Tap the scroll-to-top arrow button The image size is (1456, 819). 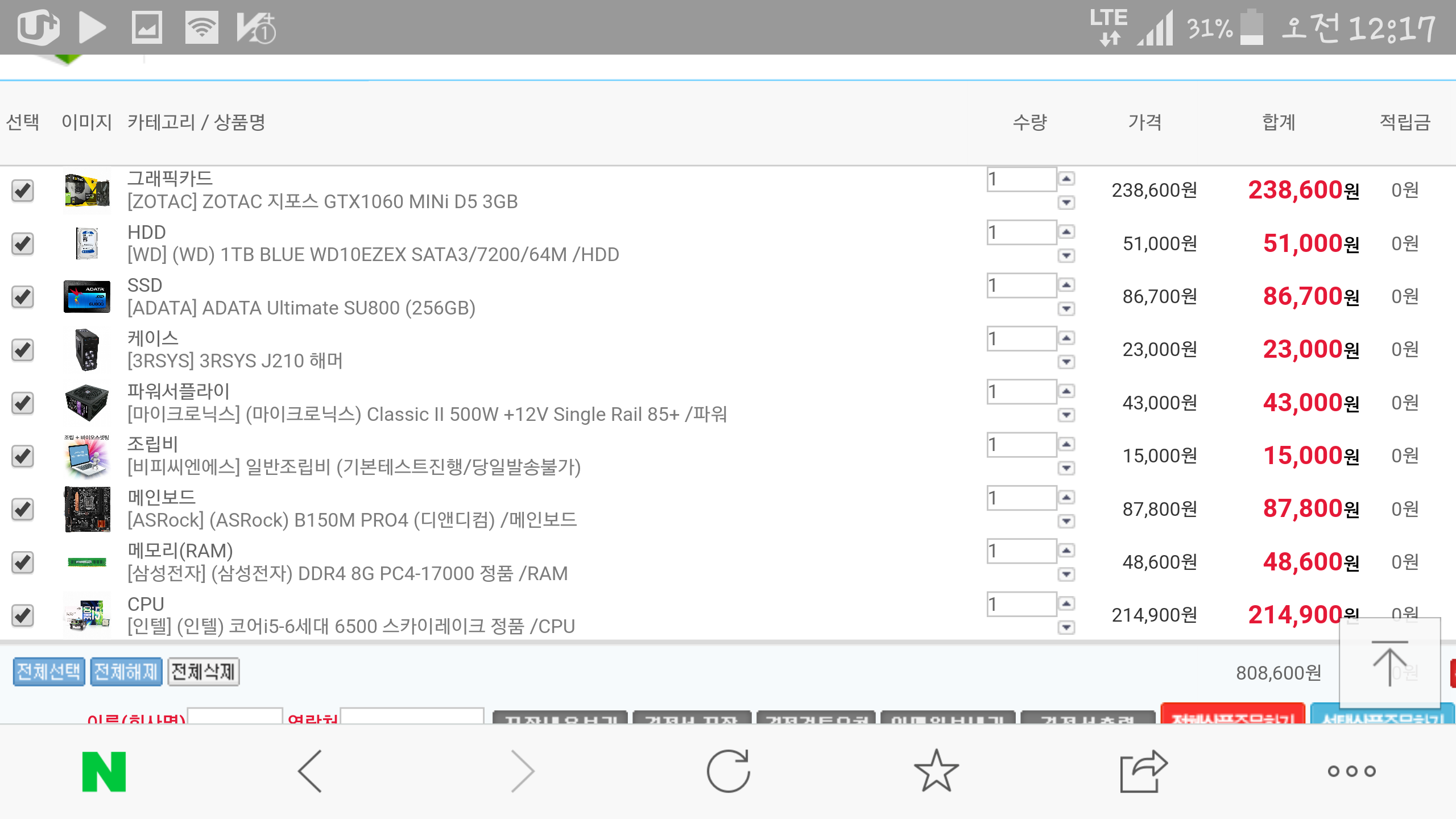[x=1389, y=663]
